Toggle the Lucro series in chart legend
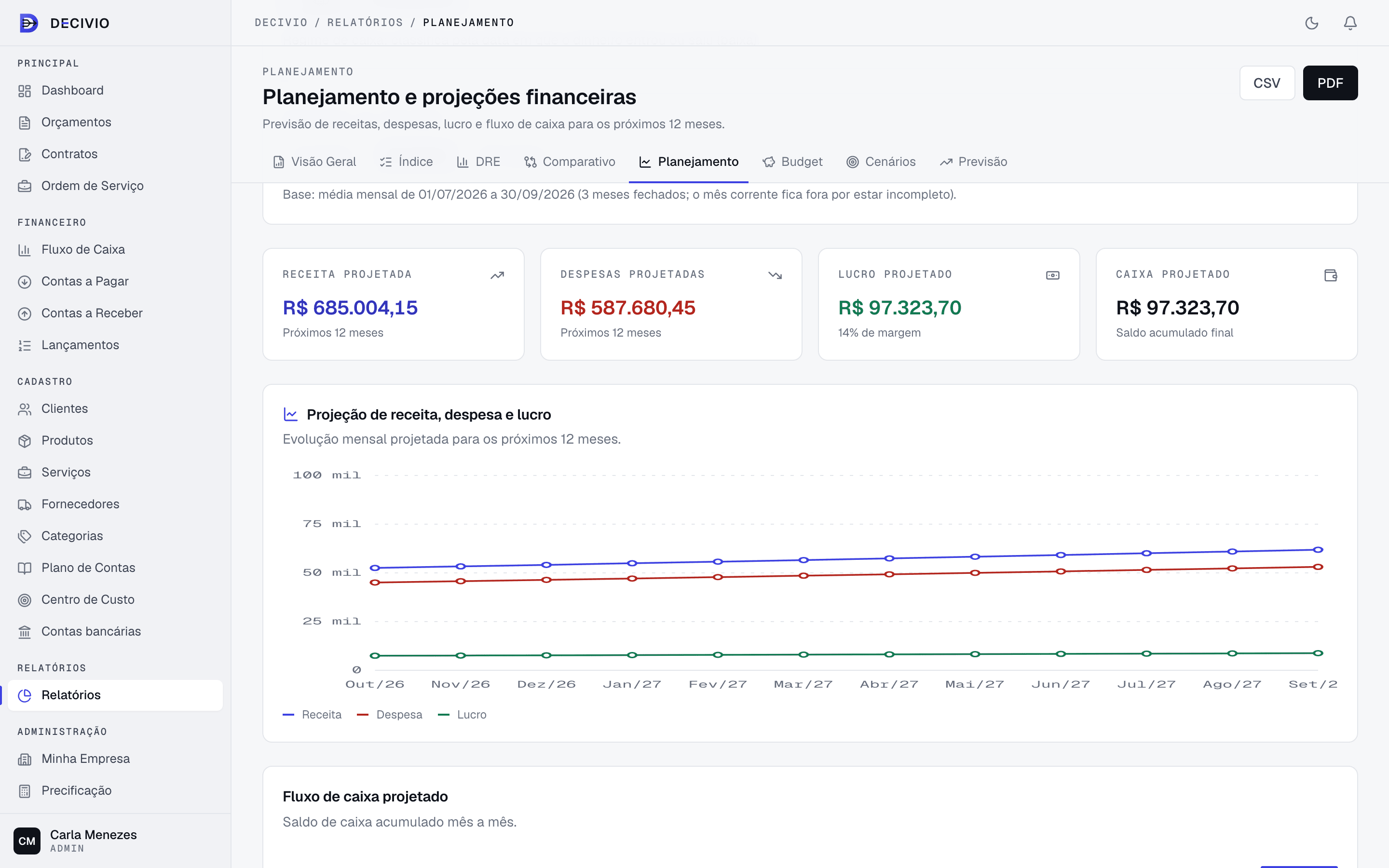Viewport: 1389px width, 868px height. [462, 715]
